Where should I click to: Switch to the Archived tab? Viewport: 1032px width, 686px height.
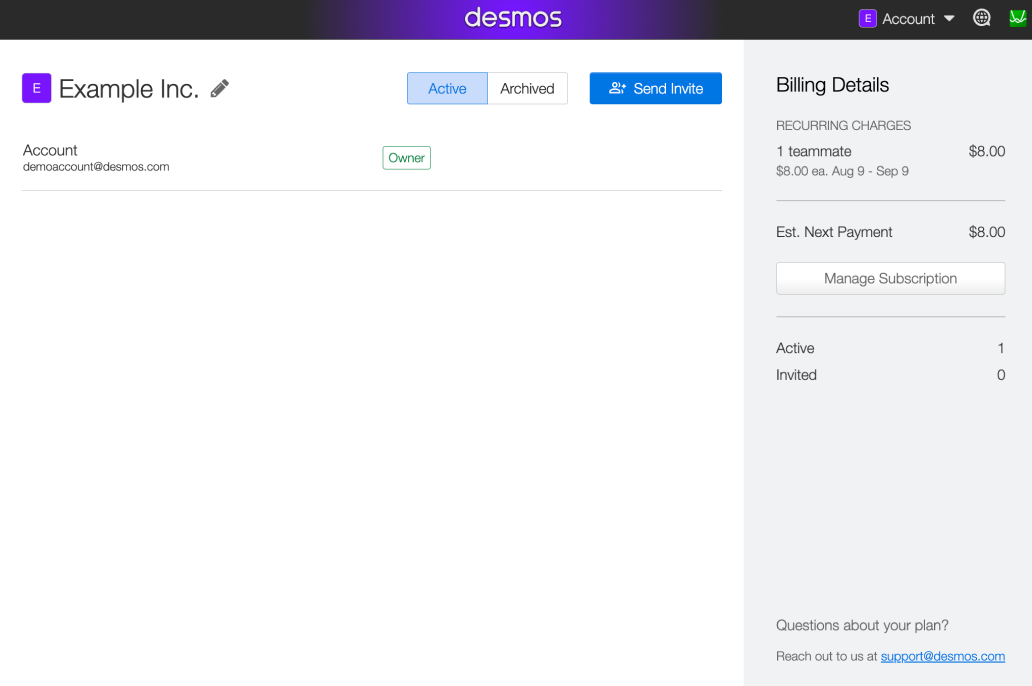point(527,88)
